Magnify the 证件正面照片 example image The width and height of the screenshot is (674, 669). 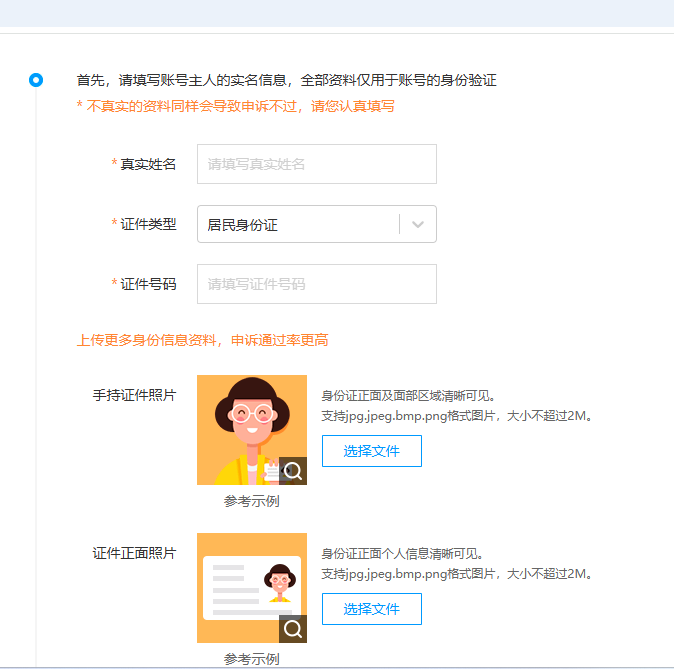293,629
